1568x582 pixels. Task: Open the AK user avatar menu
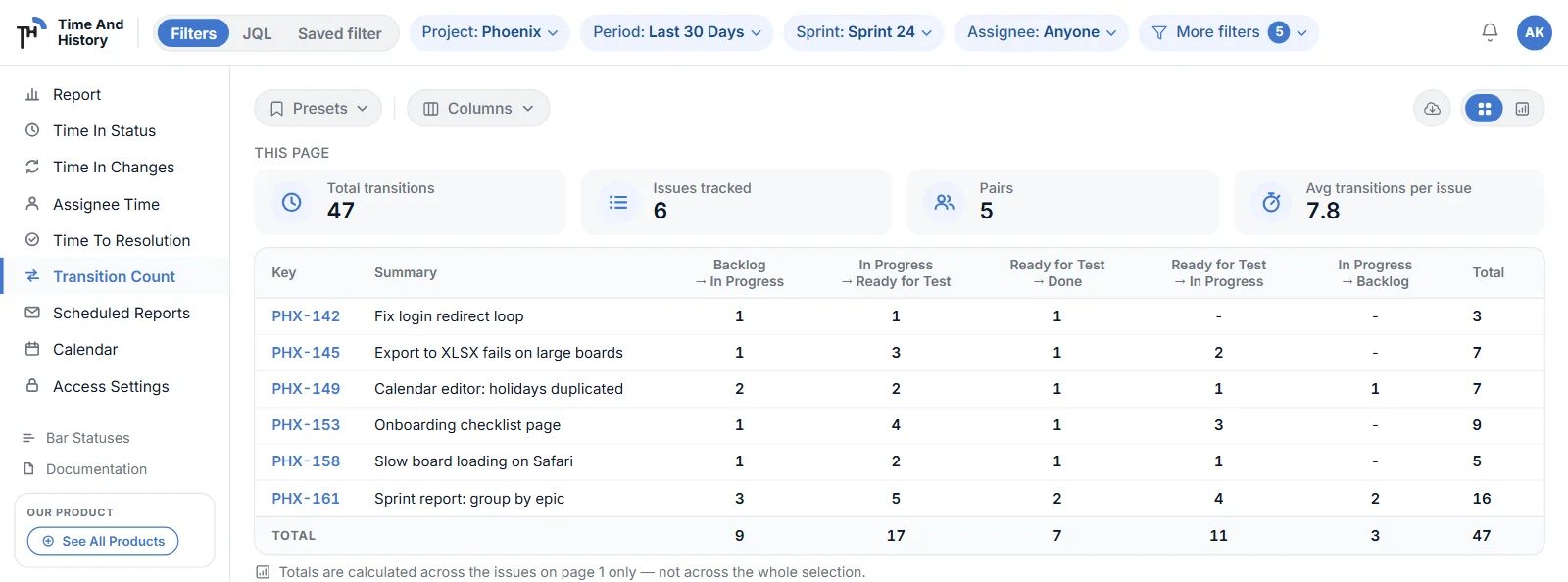[x=1534, y=32]
